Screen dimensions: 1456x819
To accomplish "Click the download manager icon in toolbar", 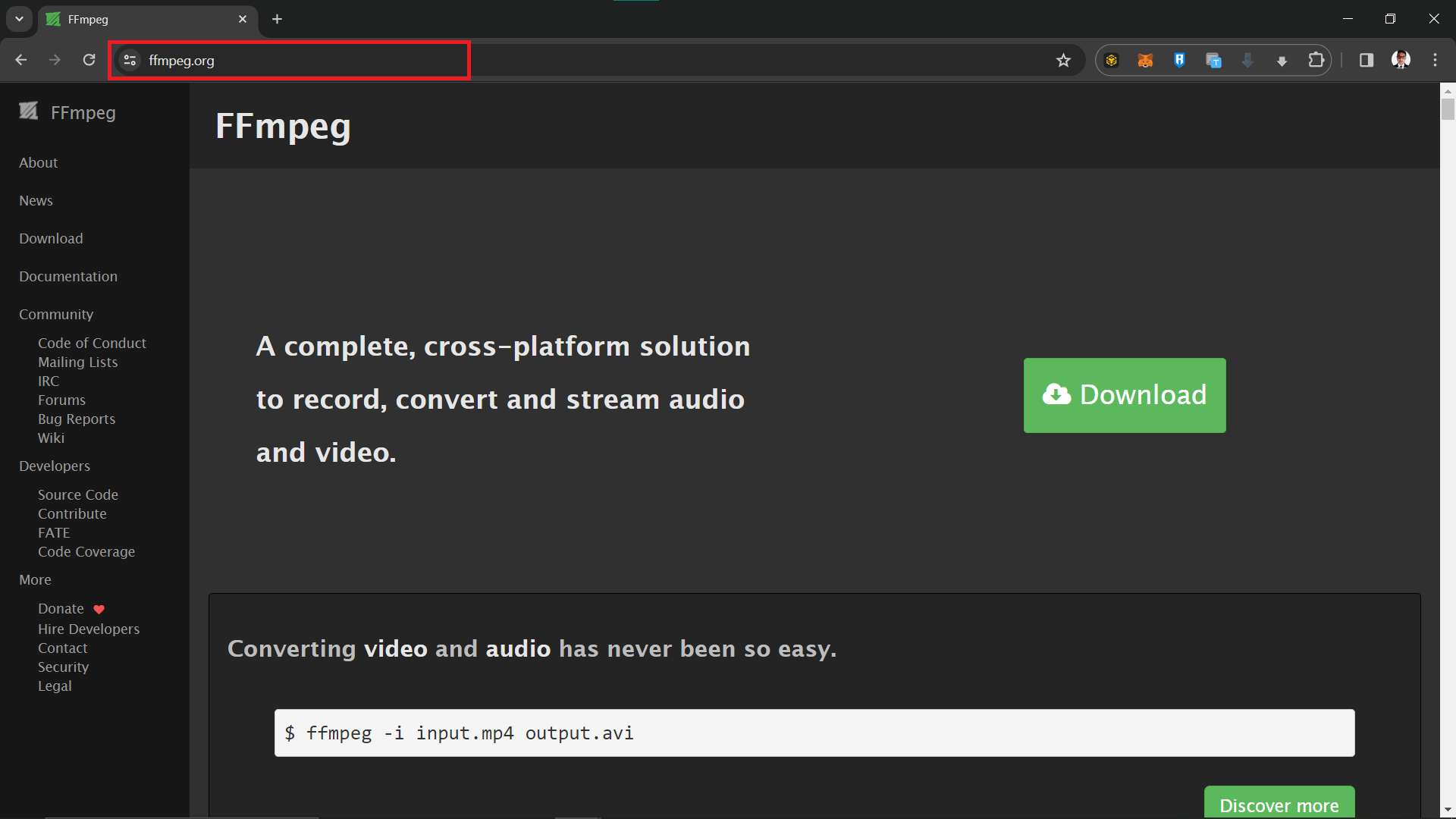I will click(1282, 60).
